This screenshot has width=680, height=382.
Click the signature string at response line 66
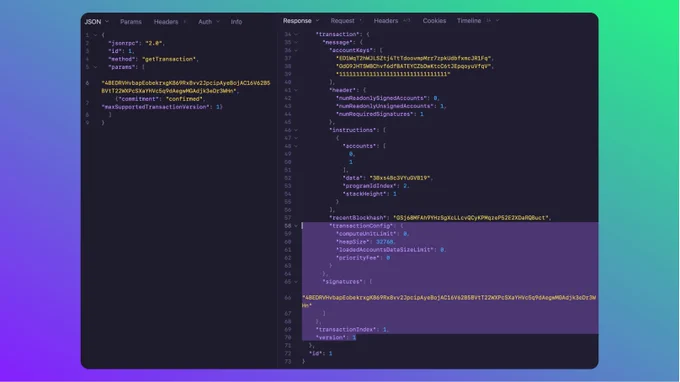(449, 301)
